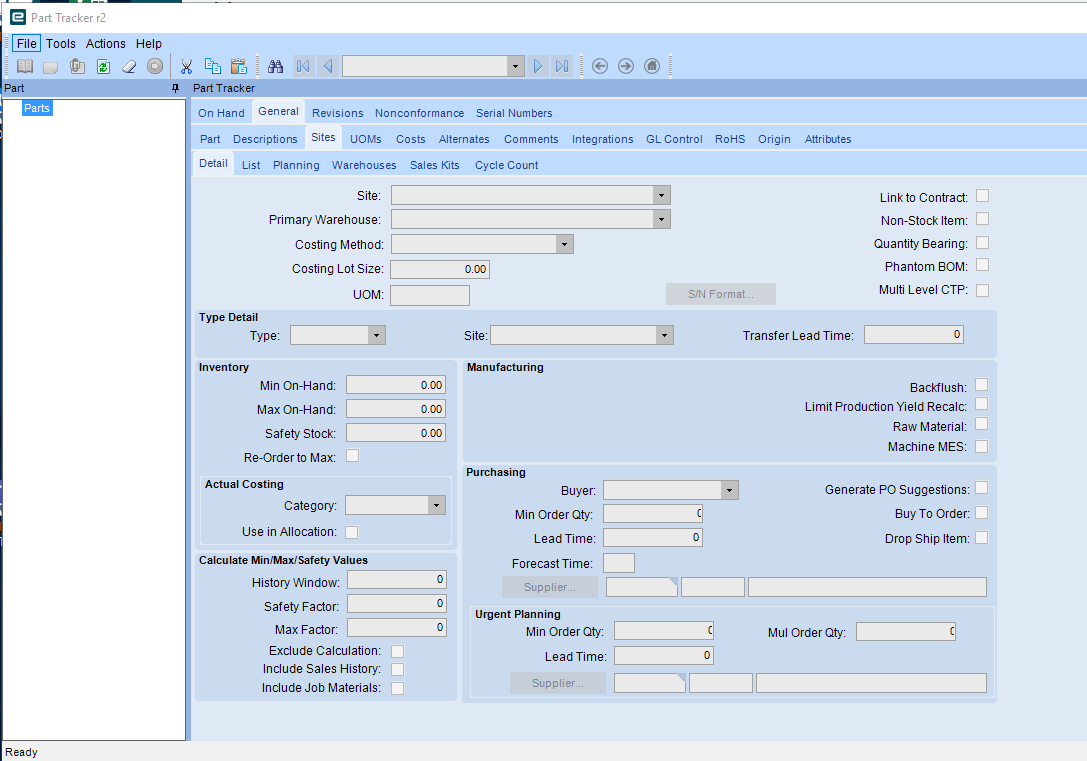Toggle the Backflush checkbox
This screenshot has height=761, width=1087.
(x=982, y=385)
